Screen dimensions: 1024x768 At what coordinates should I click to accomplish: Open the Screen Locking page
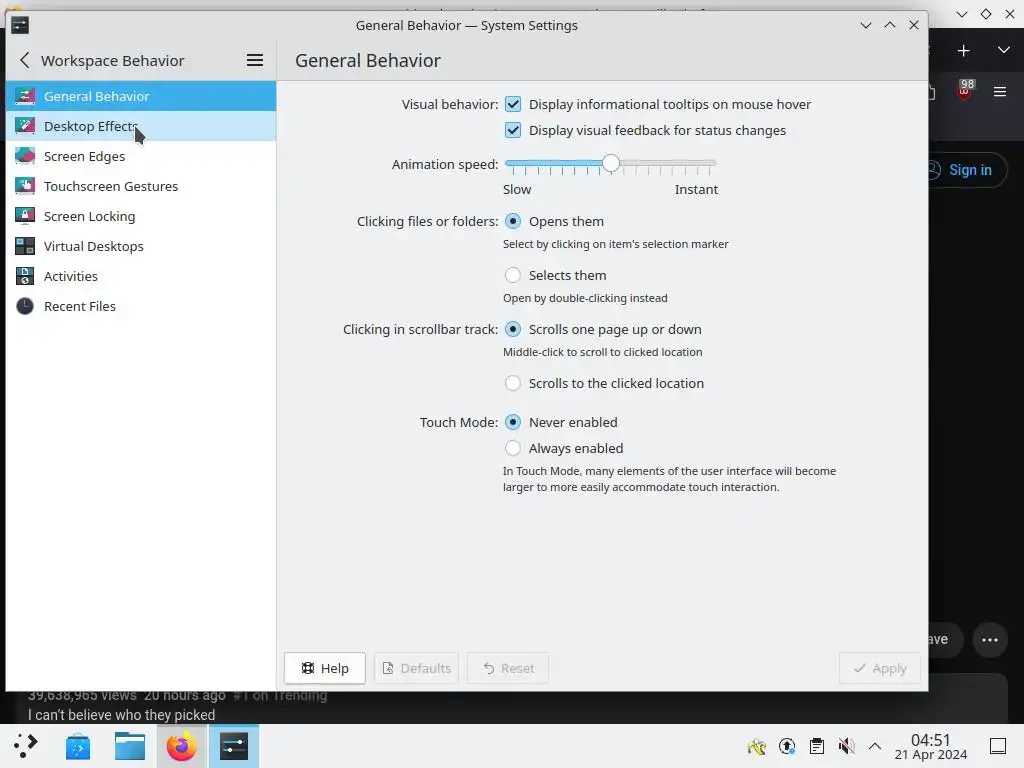click(x=141, y=216)
